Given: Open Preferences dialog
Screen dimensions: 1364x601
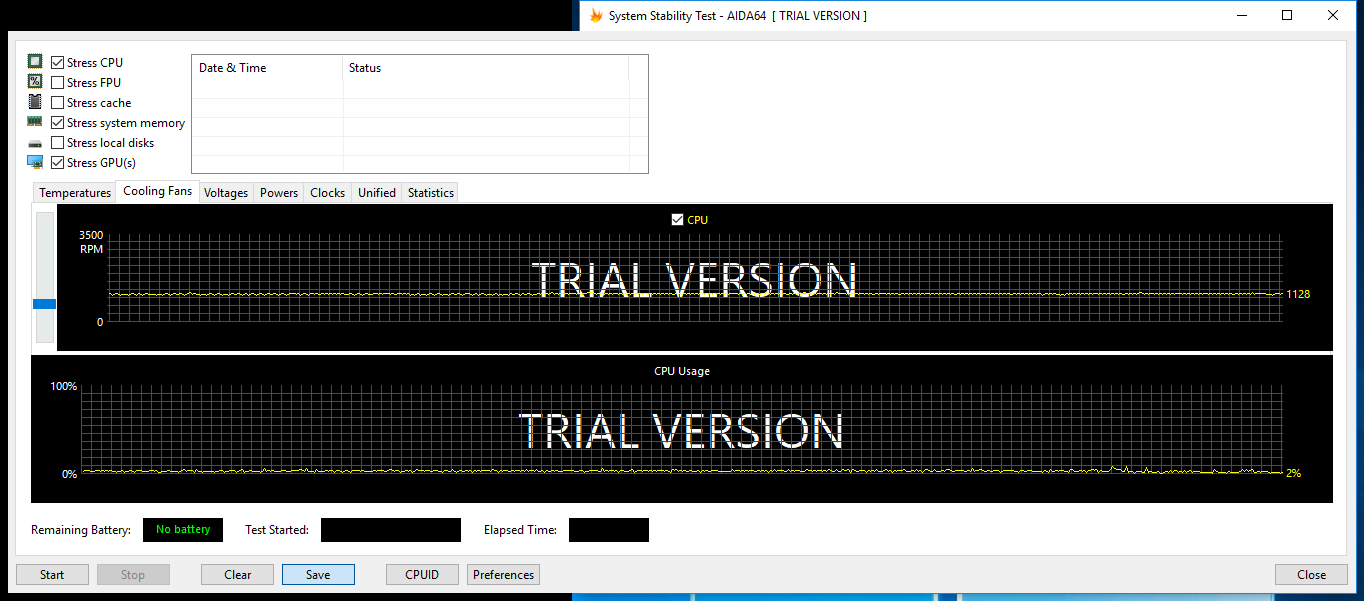Looking at the screenshot, I should point(504,574).
